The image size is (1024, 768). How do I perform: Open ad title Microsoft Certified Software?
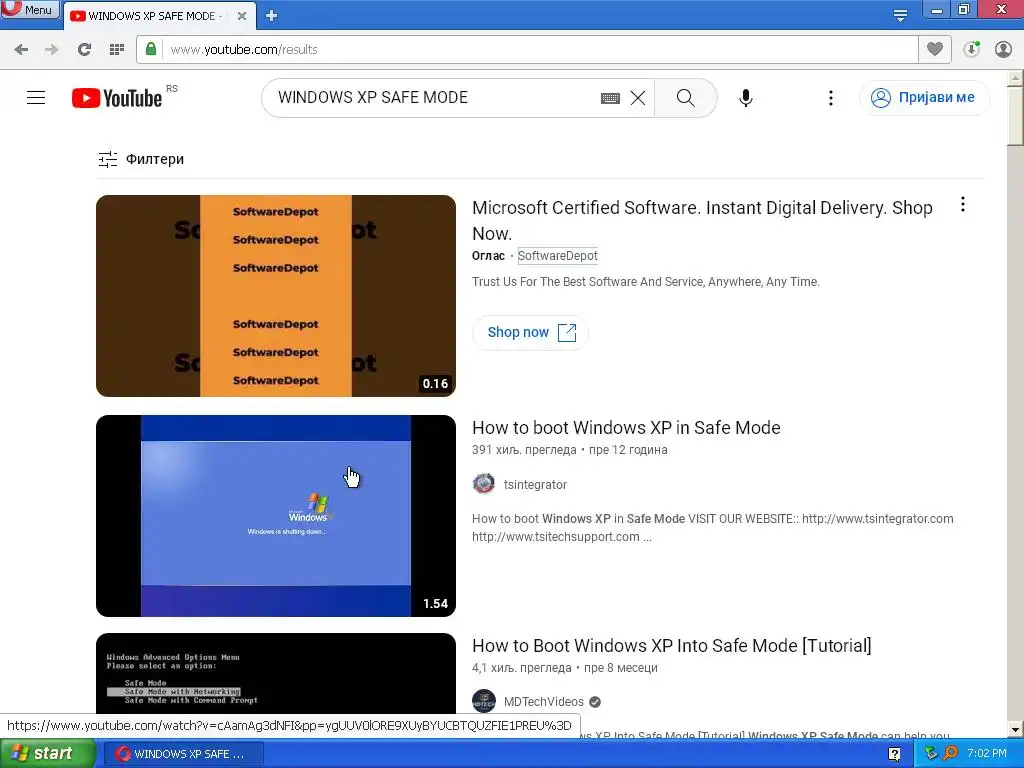point(702,220)
